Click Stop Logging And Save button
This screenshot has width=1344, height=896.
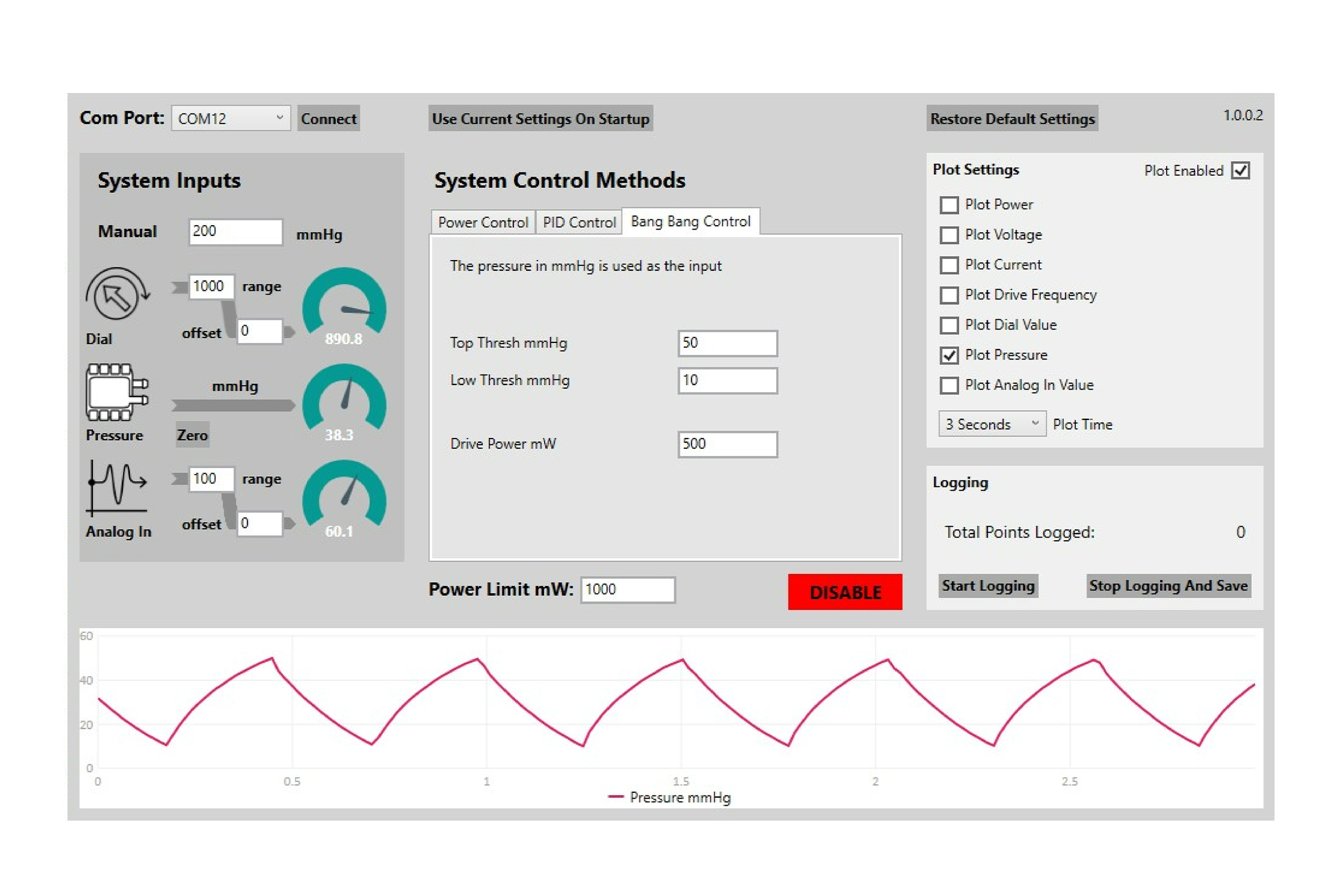1168,586
